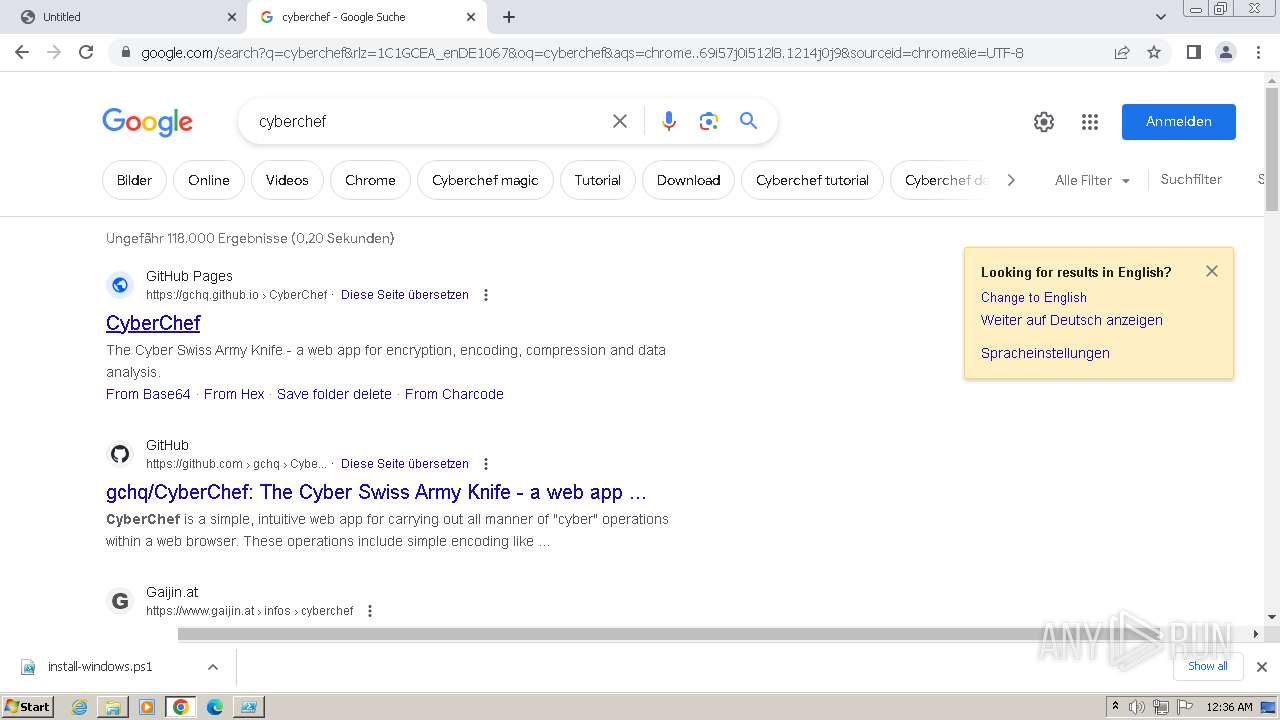Switch to the Untitled tab
The image size is (1280, 720).
tap(123, 17)
